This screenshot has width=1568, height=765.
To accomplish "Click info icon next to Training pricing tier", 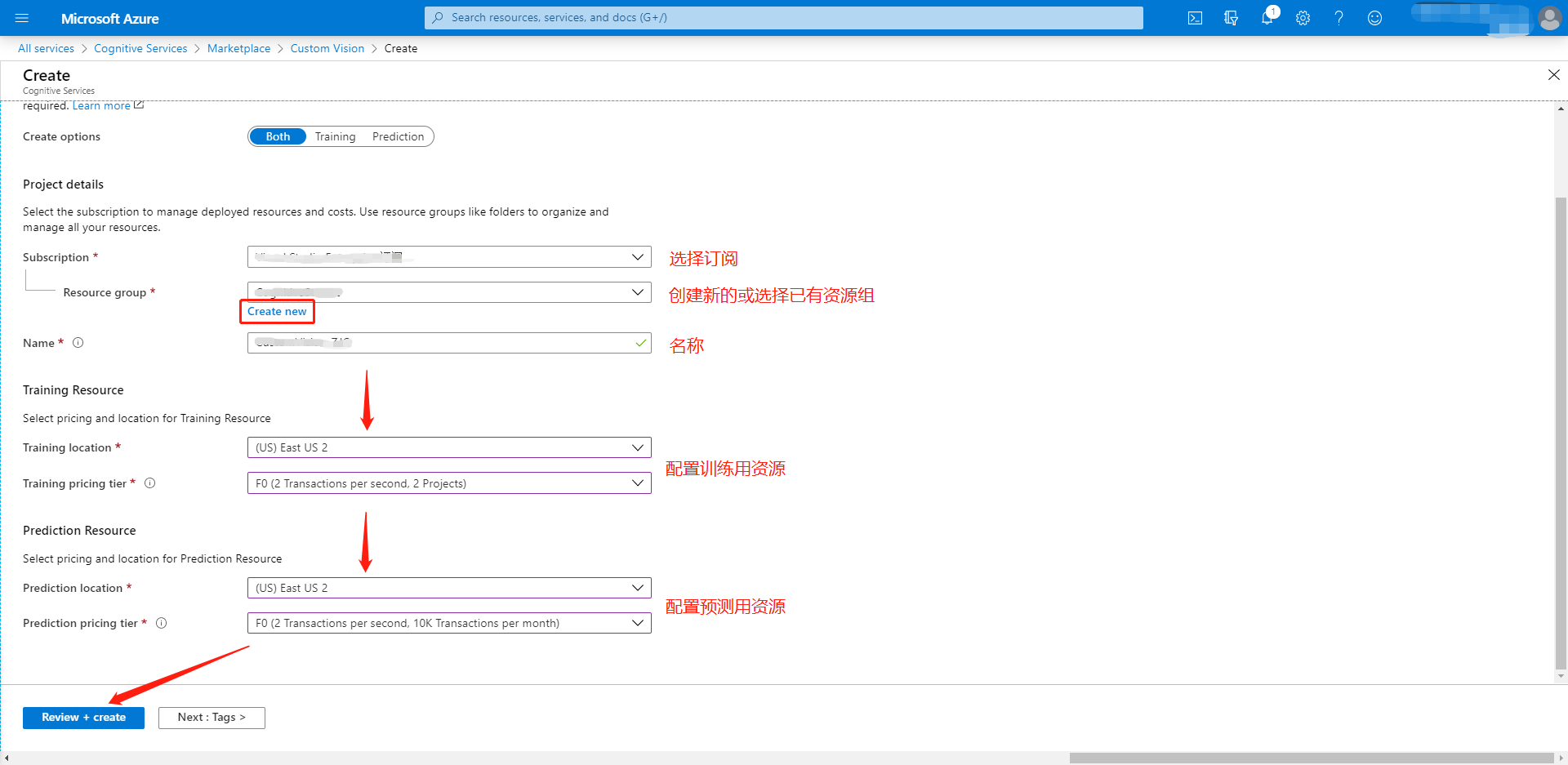I will click(150, 483).
